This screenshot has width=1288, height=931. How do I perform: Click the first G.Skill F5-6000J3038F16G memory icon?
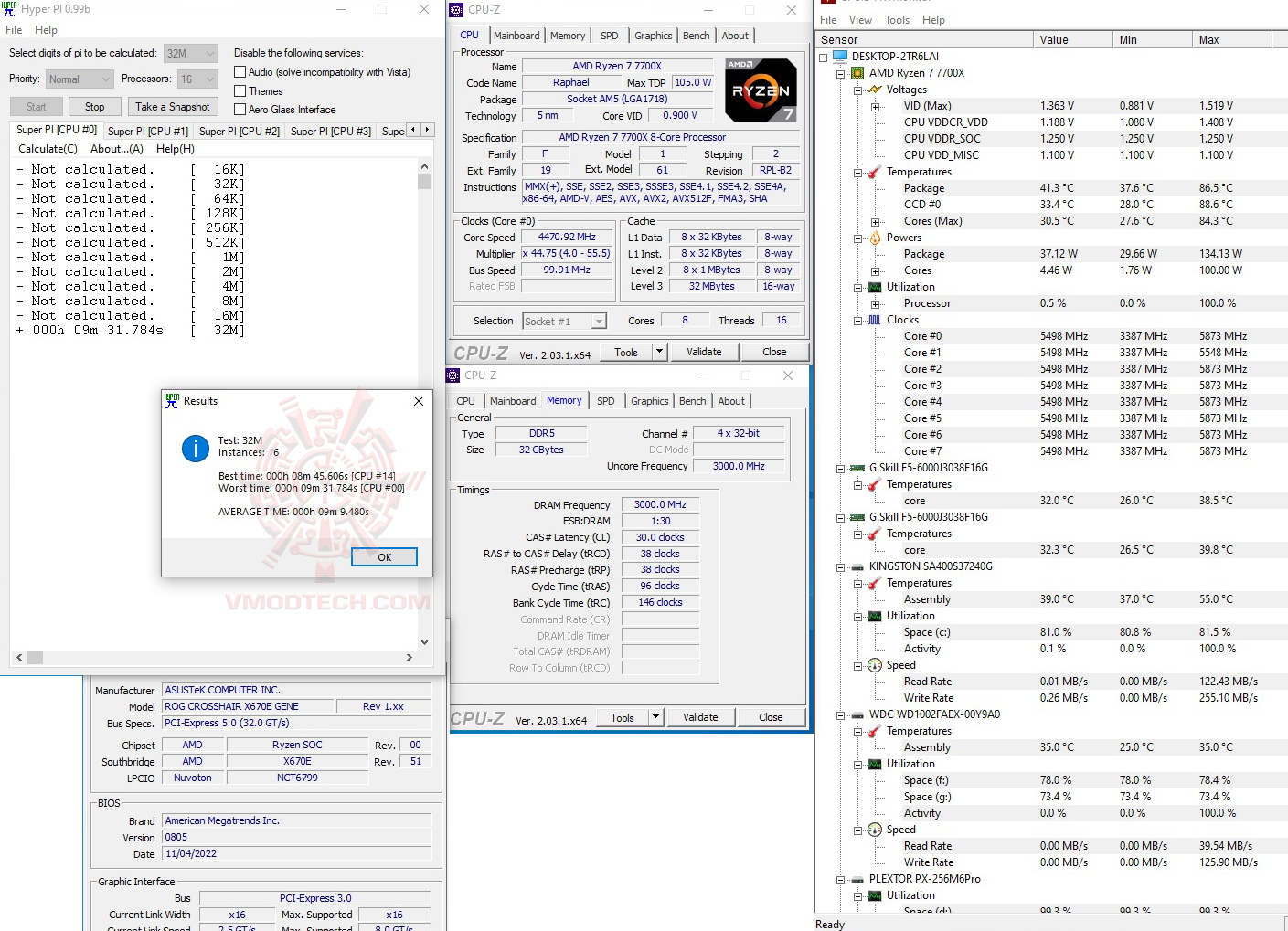tap(857, 468)
